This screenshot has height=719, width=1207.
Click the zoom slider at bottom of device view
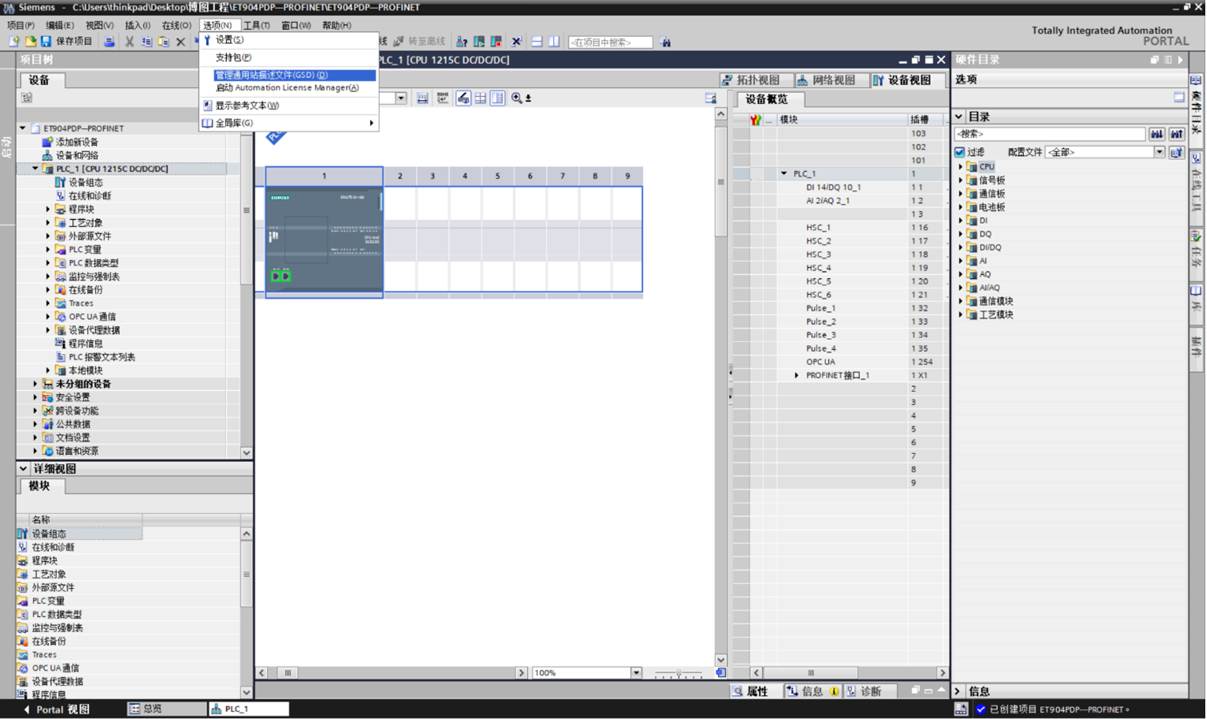click(678, 673)
